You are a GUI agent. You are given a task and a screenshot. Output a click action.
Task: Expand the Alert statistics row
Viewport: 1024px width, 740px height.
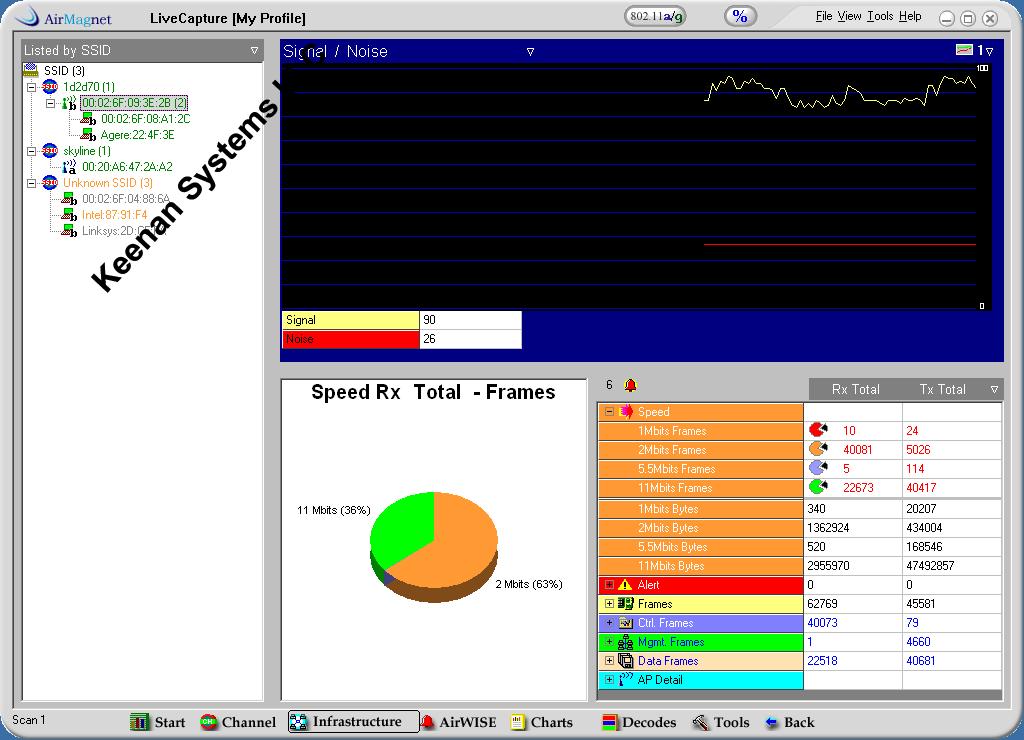pyautogui.click(x=609, y=585)
